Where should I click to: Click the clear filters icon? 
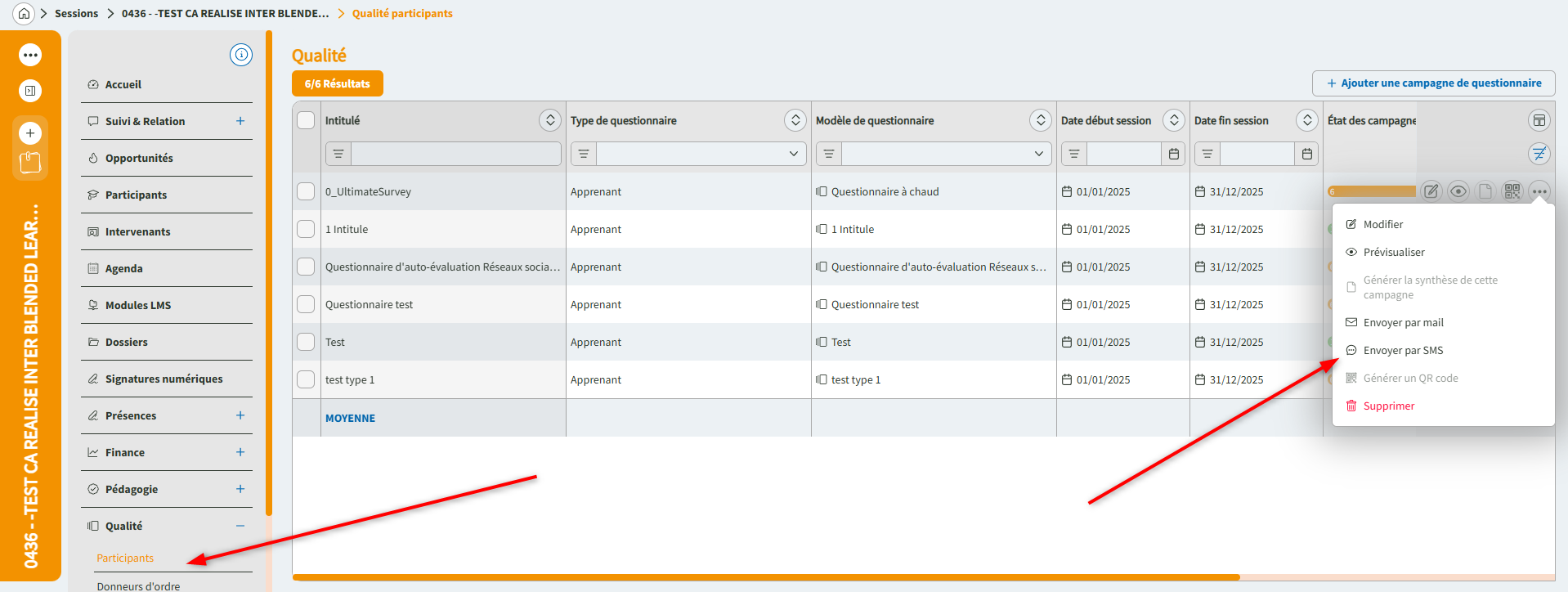coord(1539,154)
